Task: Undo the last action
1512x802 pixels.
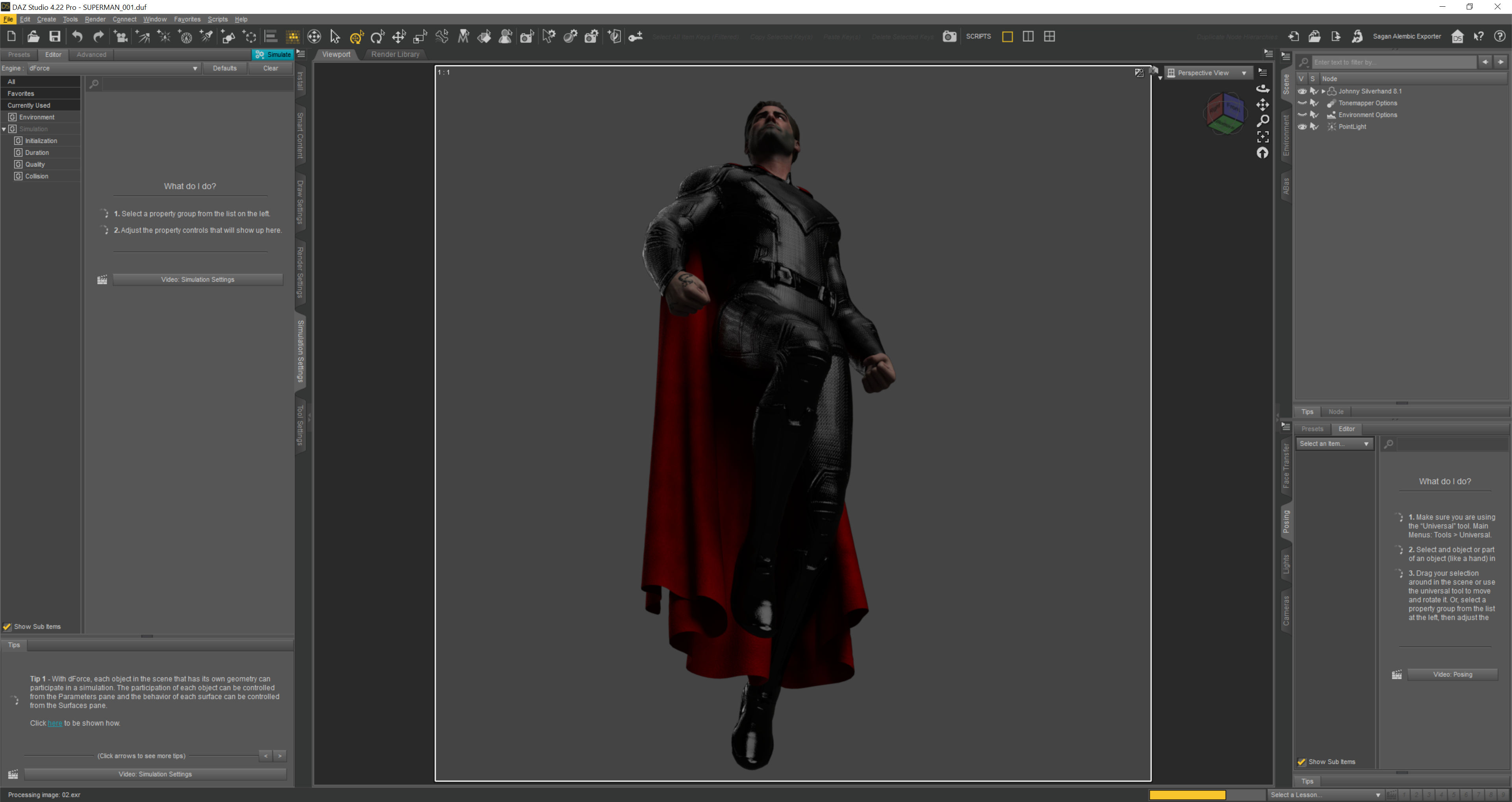Action: tap(77, 36)
